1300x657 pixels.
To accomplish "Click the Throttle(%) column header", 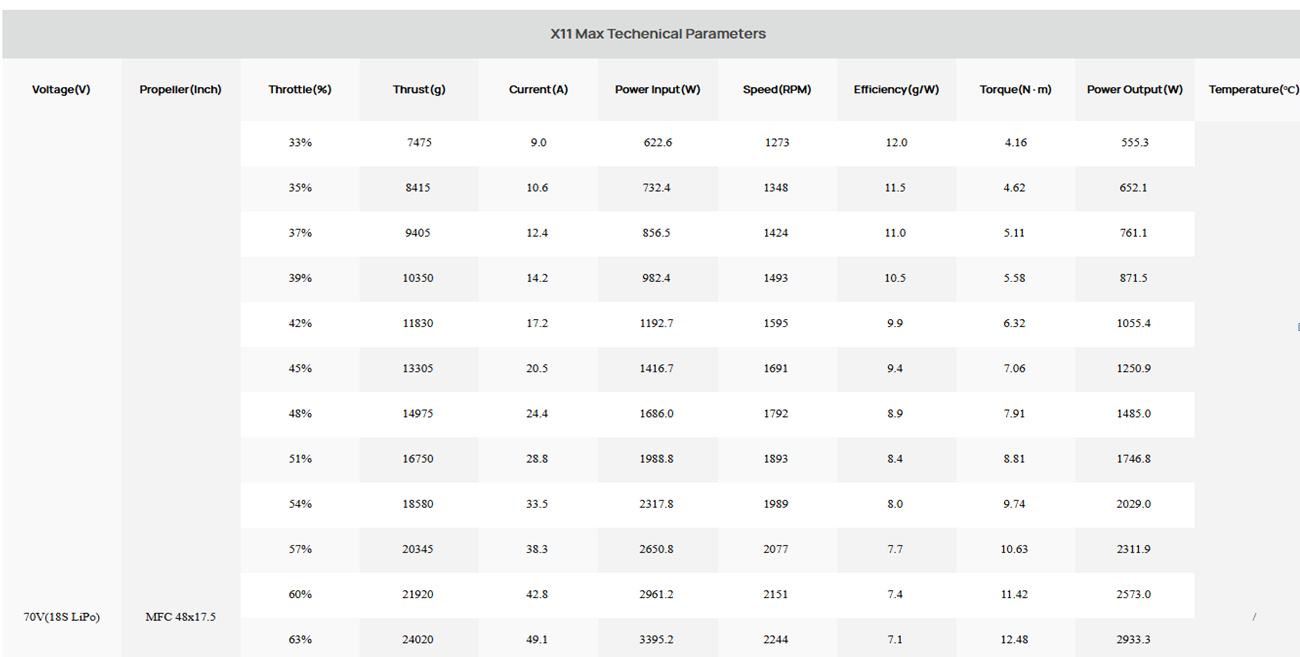I will 300,90.
